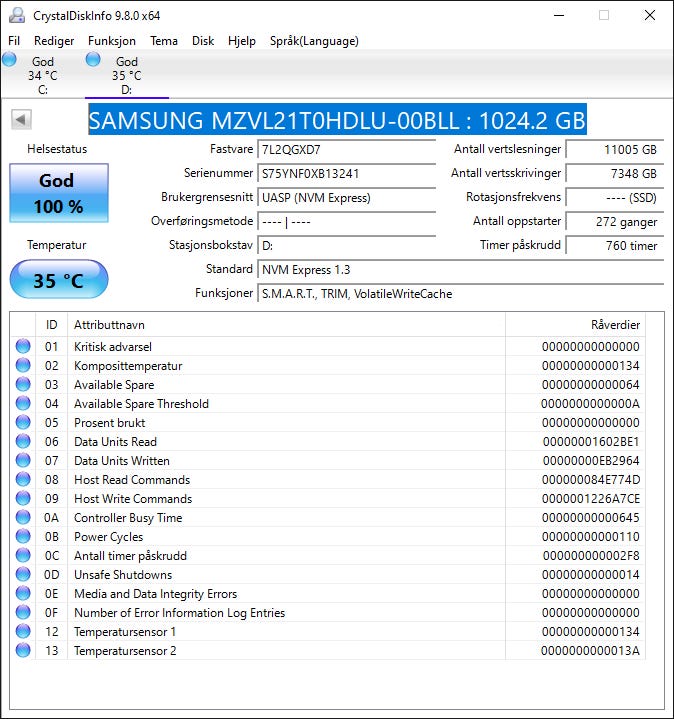Viewport: 674px width, 719px height.
Task: Click raw value 000001226A7CE
Action: tap(591, 499)
